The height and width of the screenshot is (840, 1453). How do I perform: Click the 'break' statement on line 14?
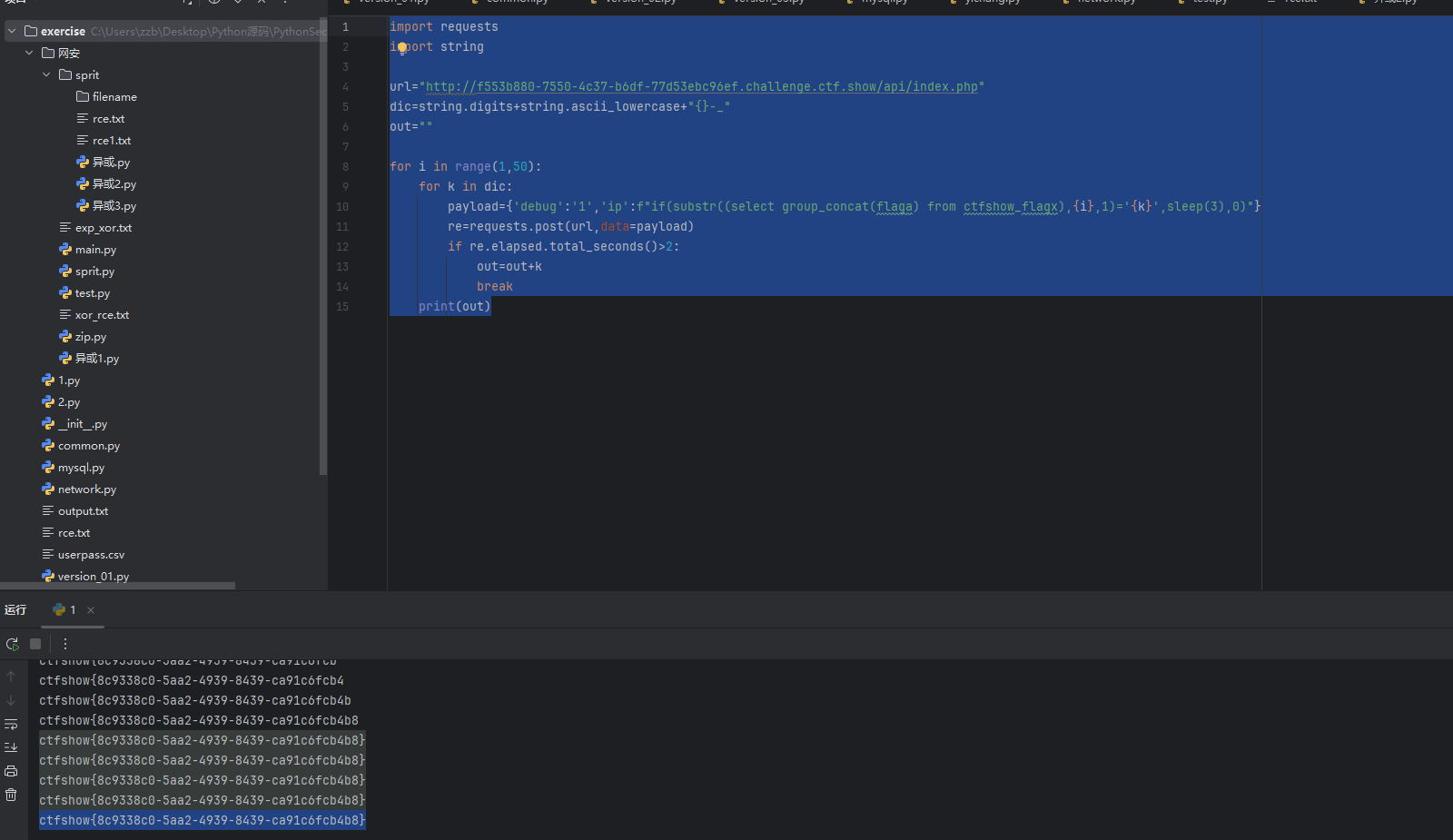tap(495, 287)
